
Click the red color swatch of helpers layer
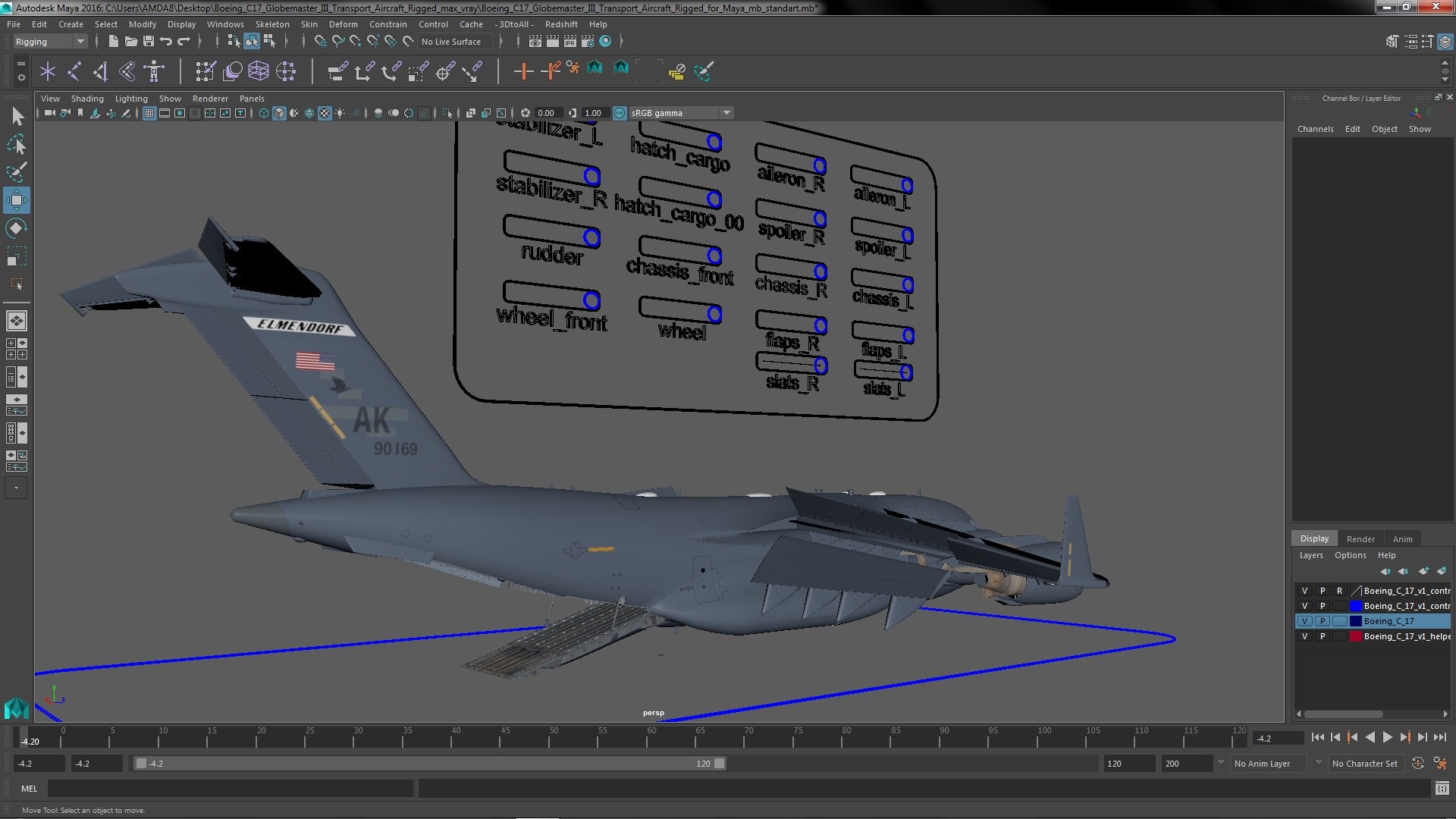[x=1355, y=636]
